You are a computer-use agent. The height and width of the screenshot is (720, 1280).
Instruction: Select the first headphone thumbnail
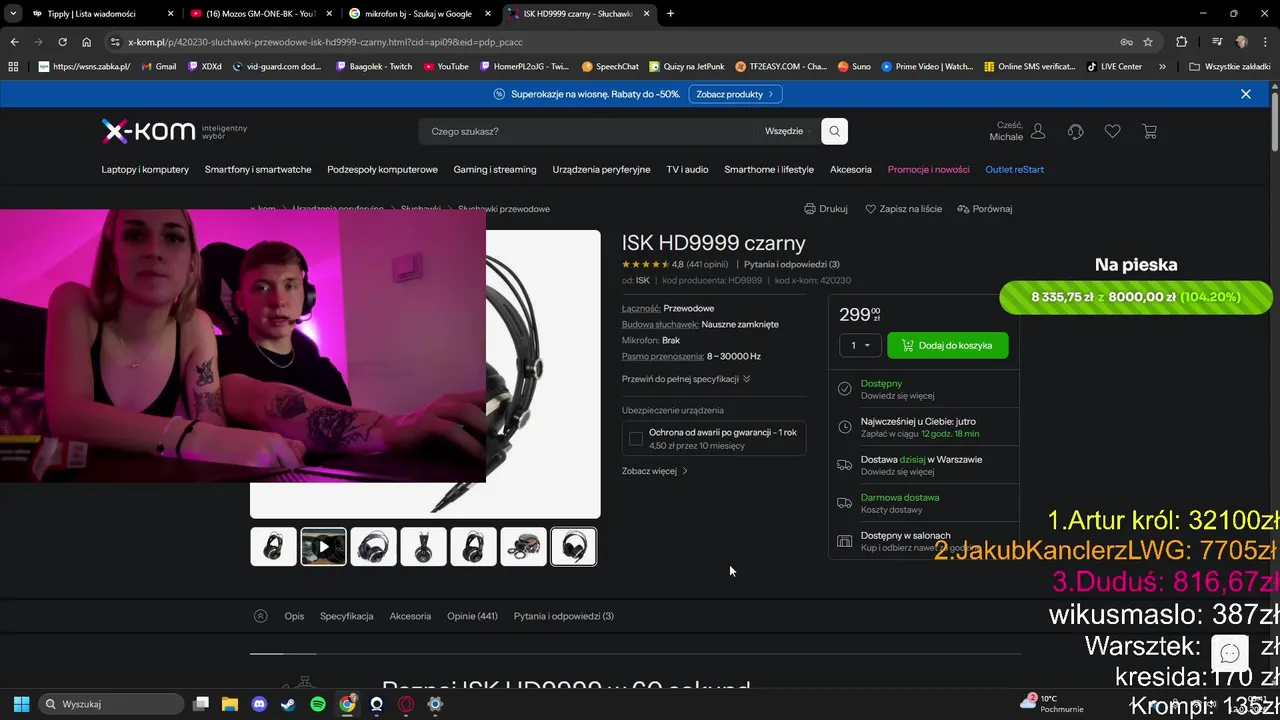click(x=274, y=547)
